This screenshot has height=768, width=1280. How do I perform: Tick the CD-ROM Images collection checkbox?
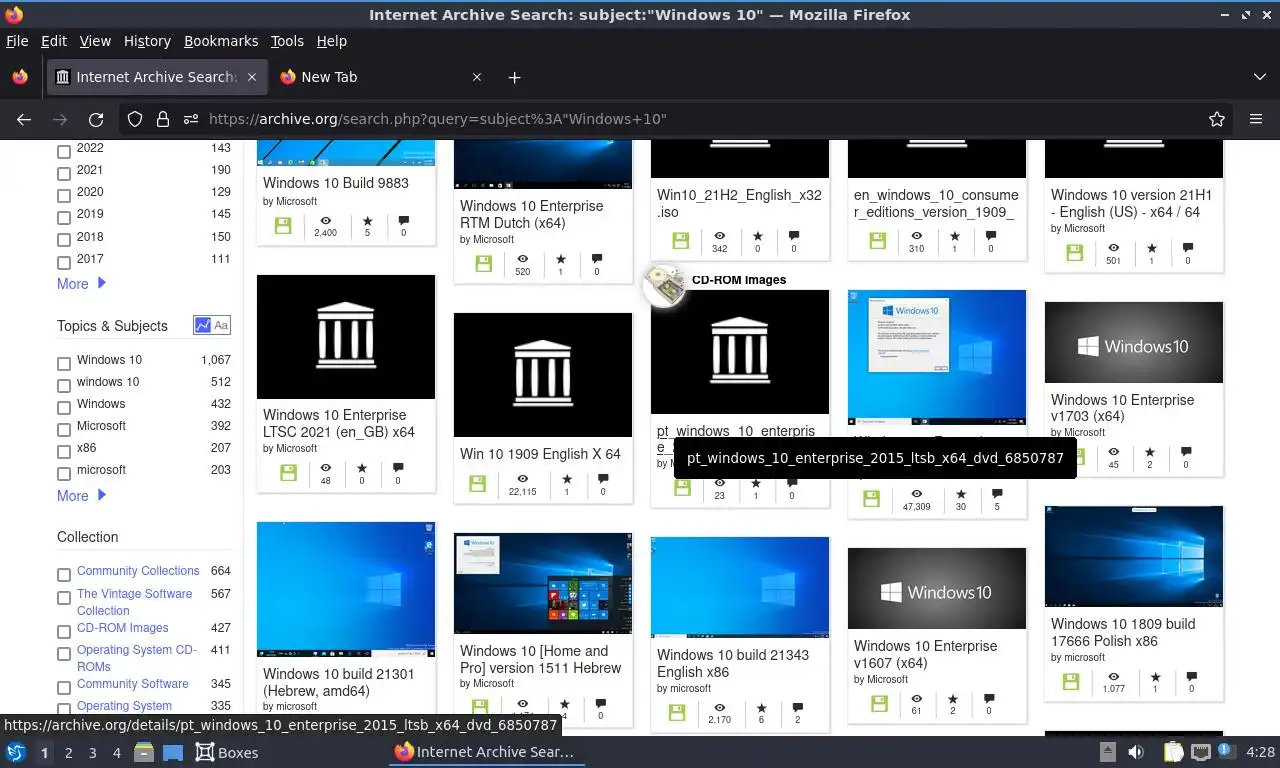tap(64, 632)
